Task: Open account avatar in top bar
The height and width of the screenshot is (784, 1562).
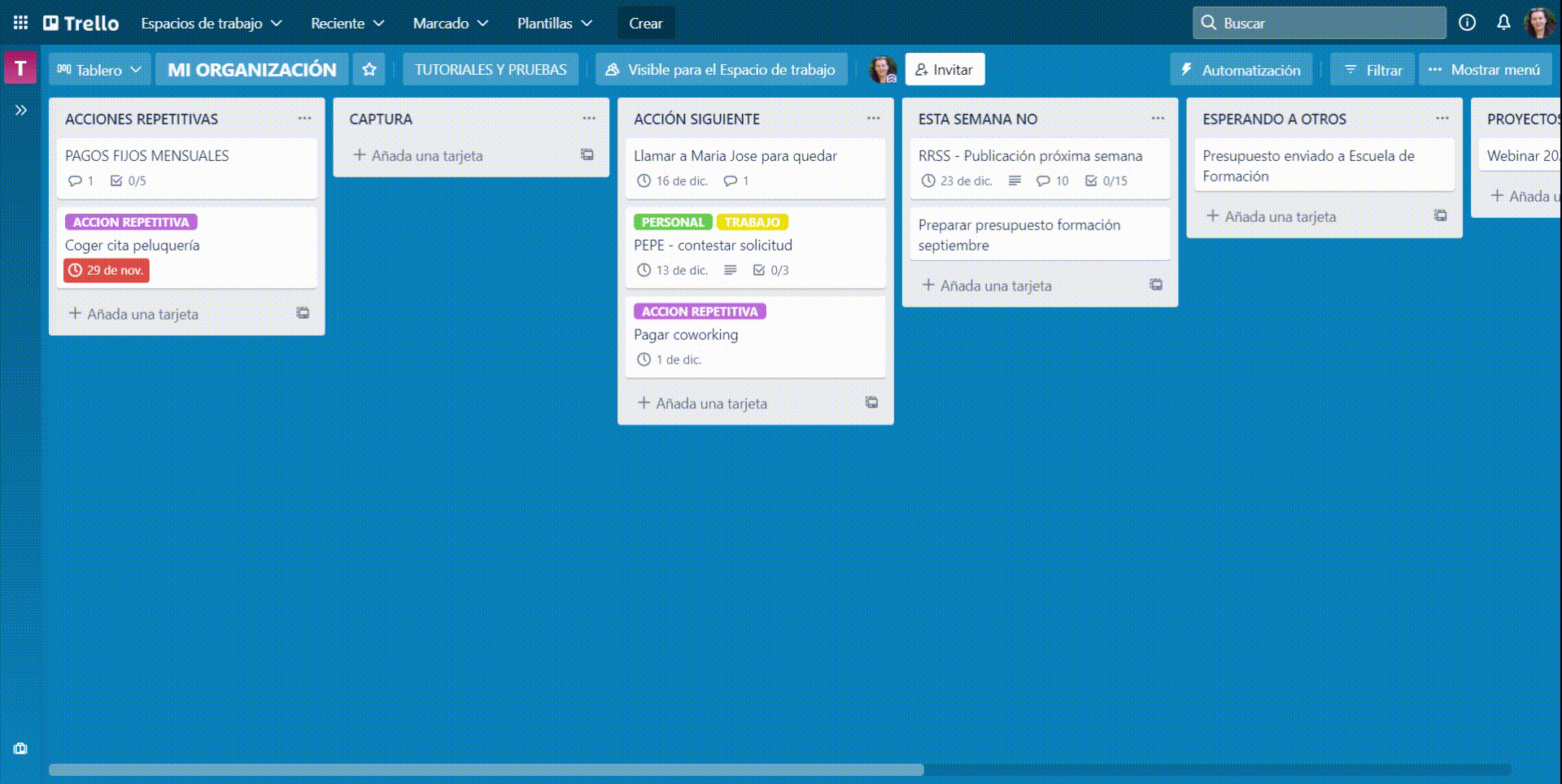Action: point(1538,23)
